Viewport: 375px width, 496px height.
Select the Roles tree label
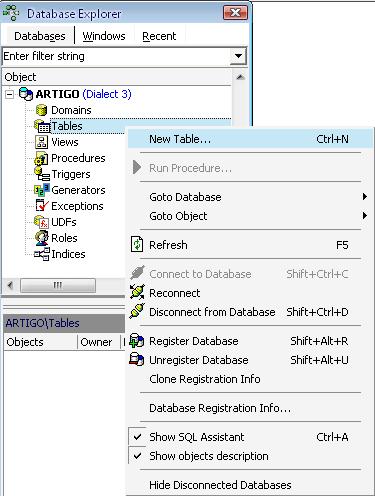pos(64,238)
